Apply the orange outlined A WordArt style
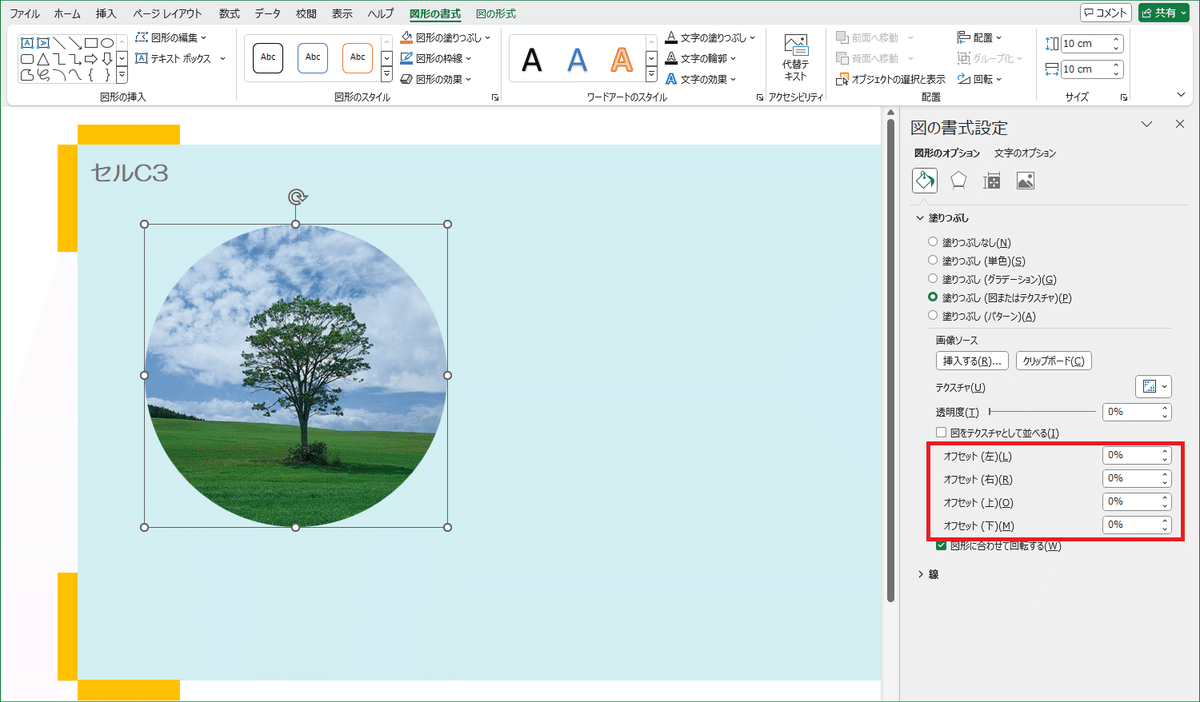The image size is (1200, 702). coord(622,60)
